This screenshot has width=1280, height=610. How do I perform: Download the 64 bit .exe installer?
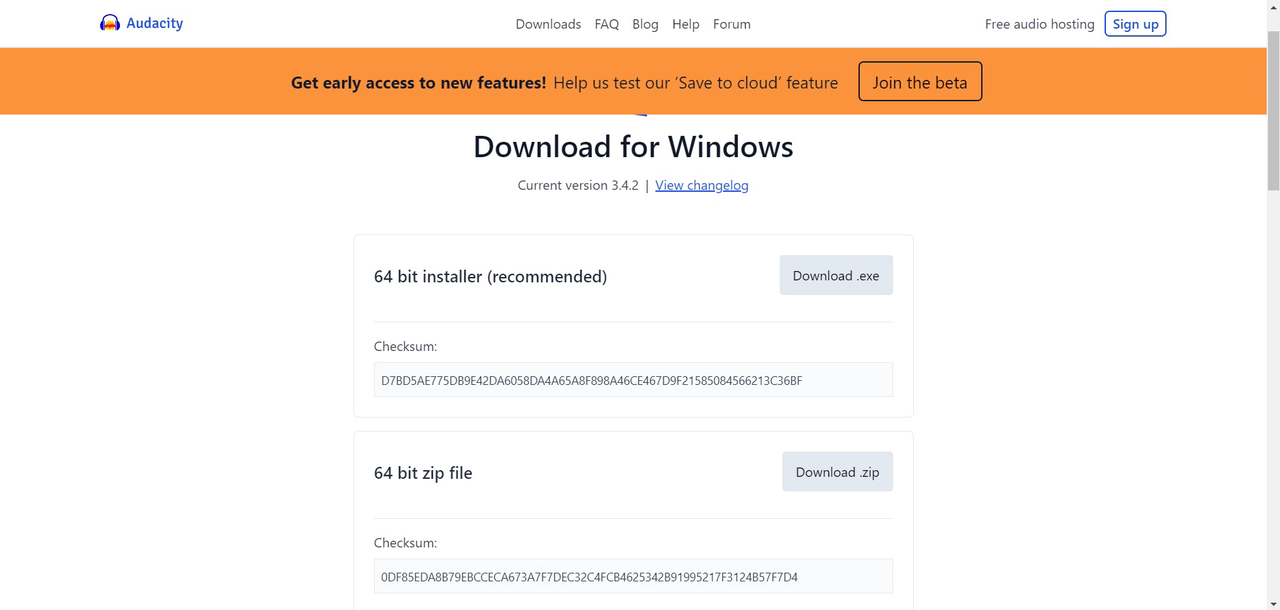[x=836, y=275]
